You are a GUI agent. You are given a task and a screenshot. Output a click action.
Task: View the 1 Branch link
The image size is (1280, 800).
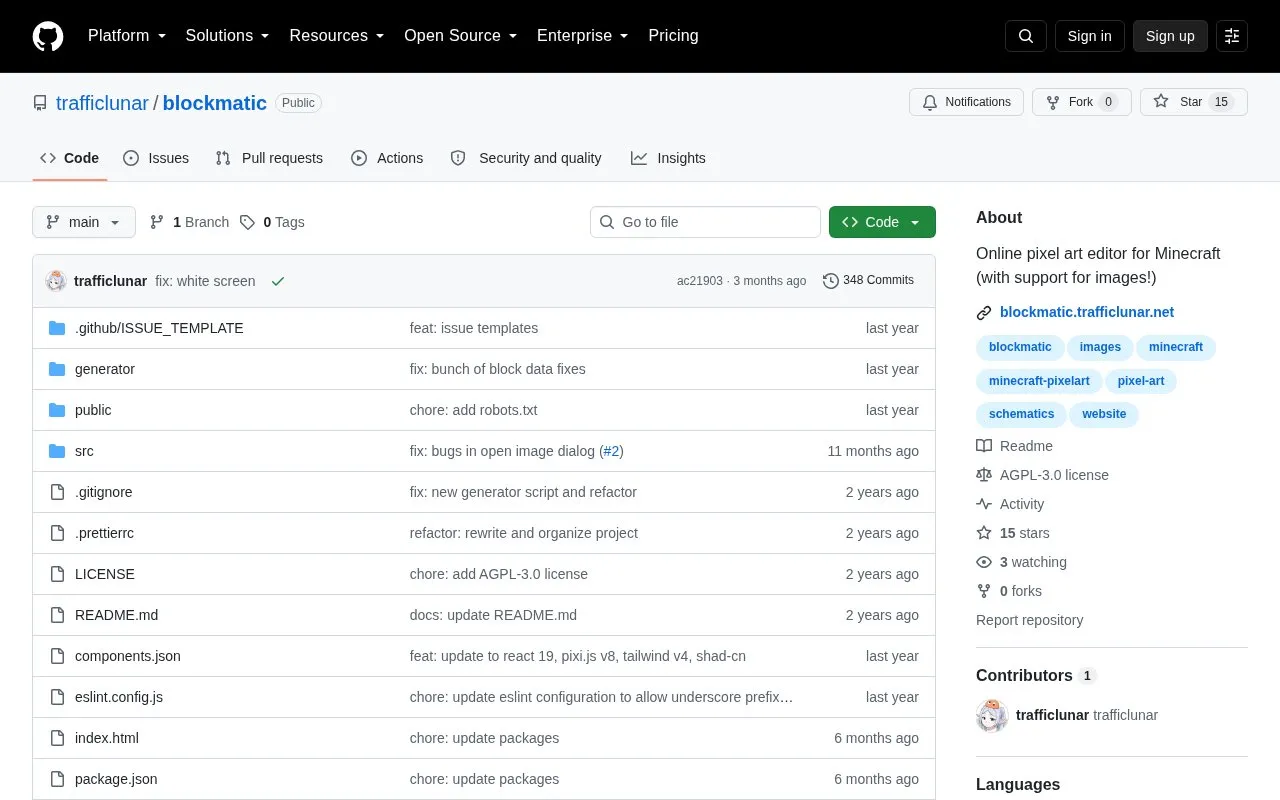pyautogui.click(x=189, y=222)
